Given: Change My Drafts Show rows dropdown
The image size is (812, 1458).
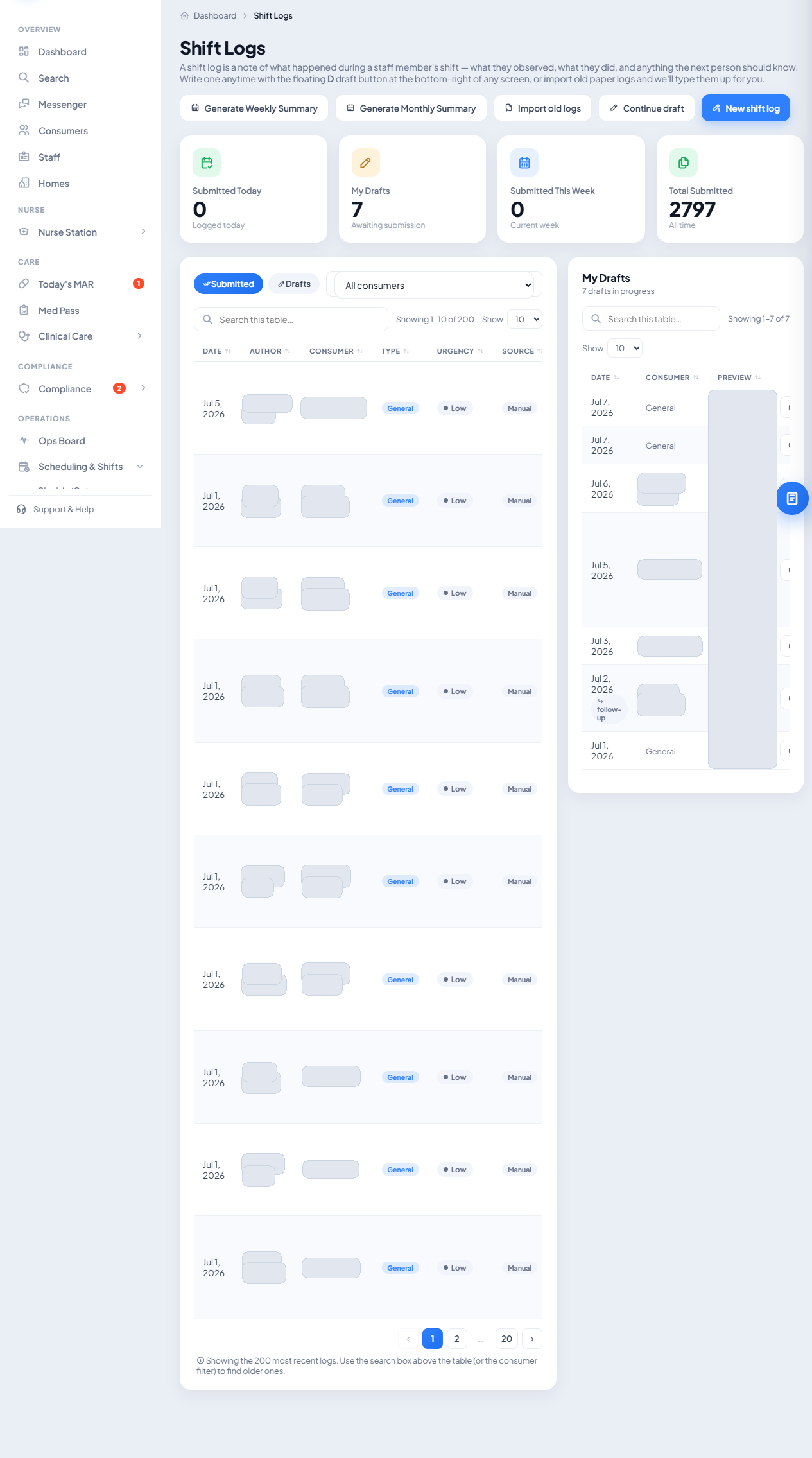Looking at the screenshot, I should (625, 348).
